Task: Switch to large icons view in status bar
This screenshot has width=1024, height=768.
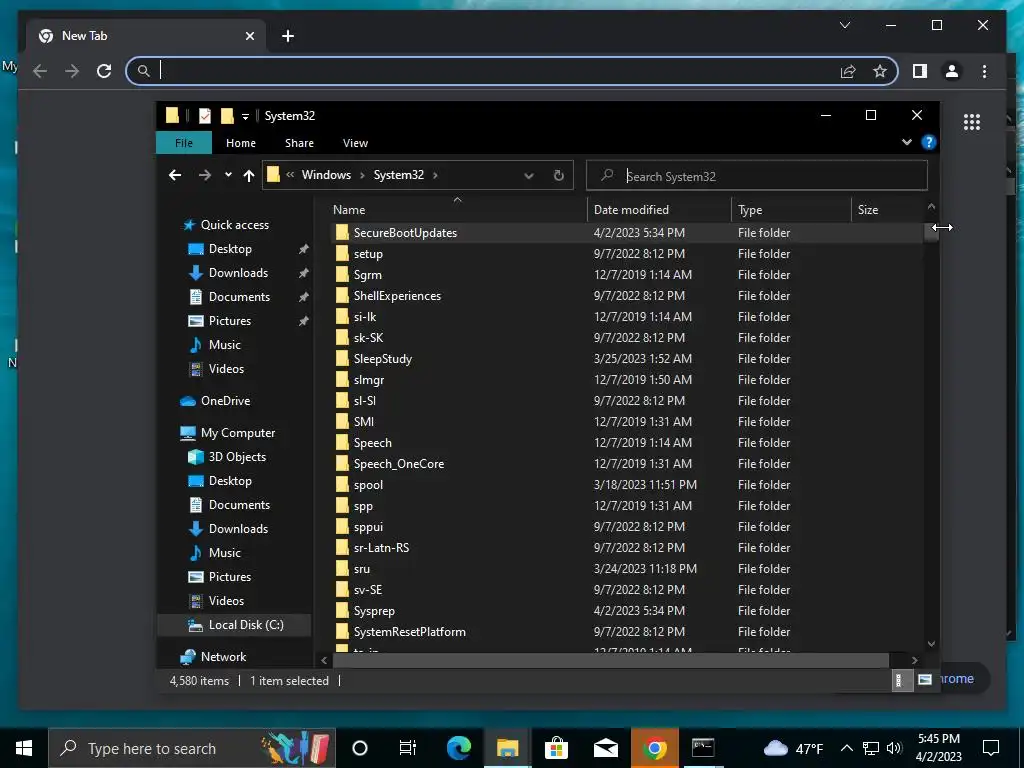Action: (x=925, y=680)
